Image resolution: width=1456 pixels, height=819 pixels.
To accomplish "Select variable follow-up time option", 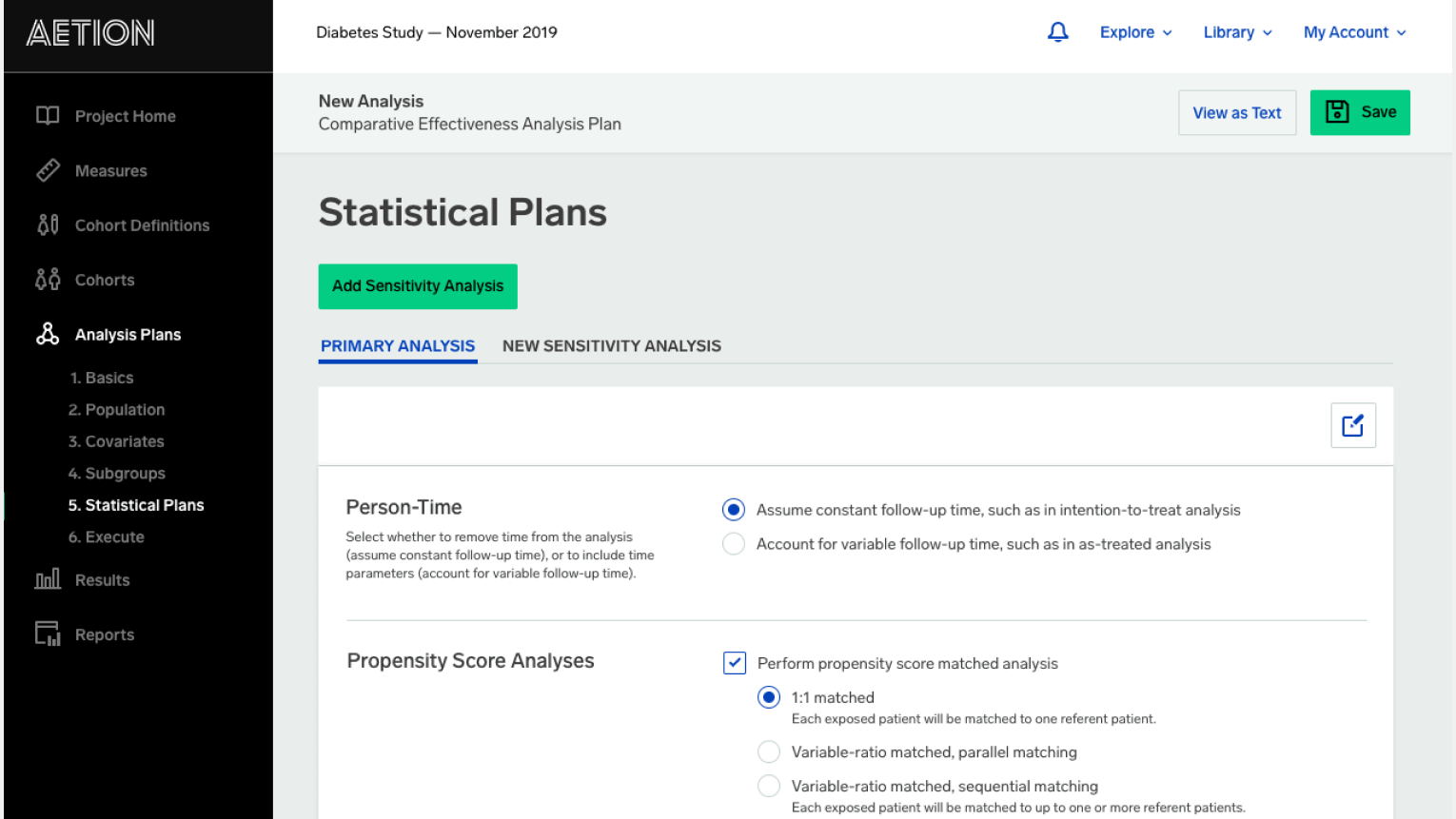I will pyautogui.click(x=733, y=544).
